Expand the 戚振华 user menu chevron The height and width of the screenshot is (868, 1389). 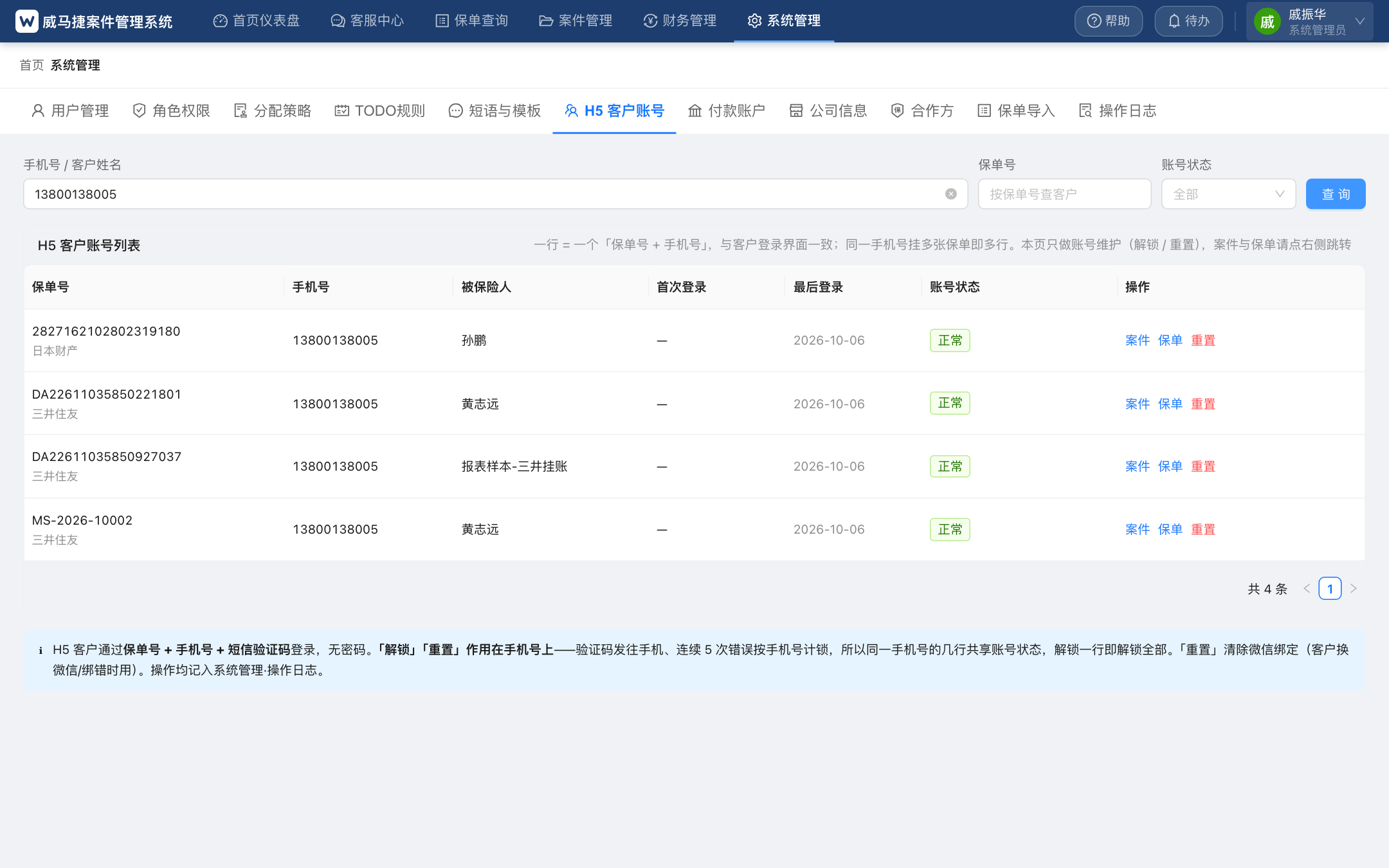(1359, 21)
